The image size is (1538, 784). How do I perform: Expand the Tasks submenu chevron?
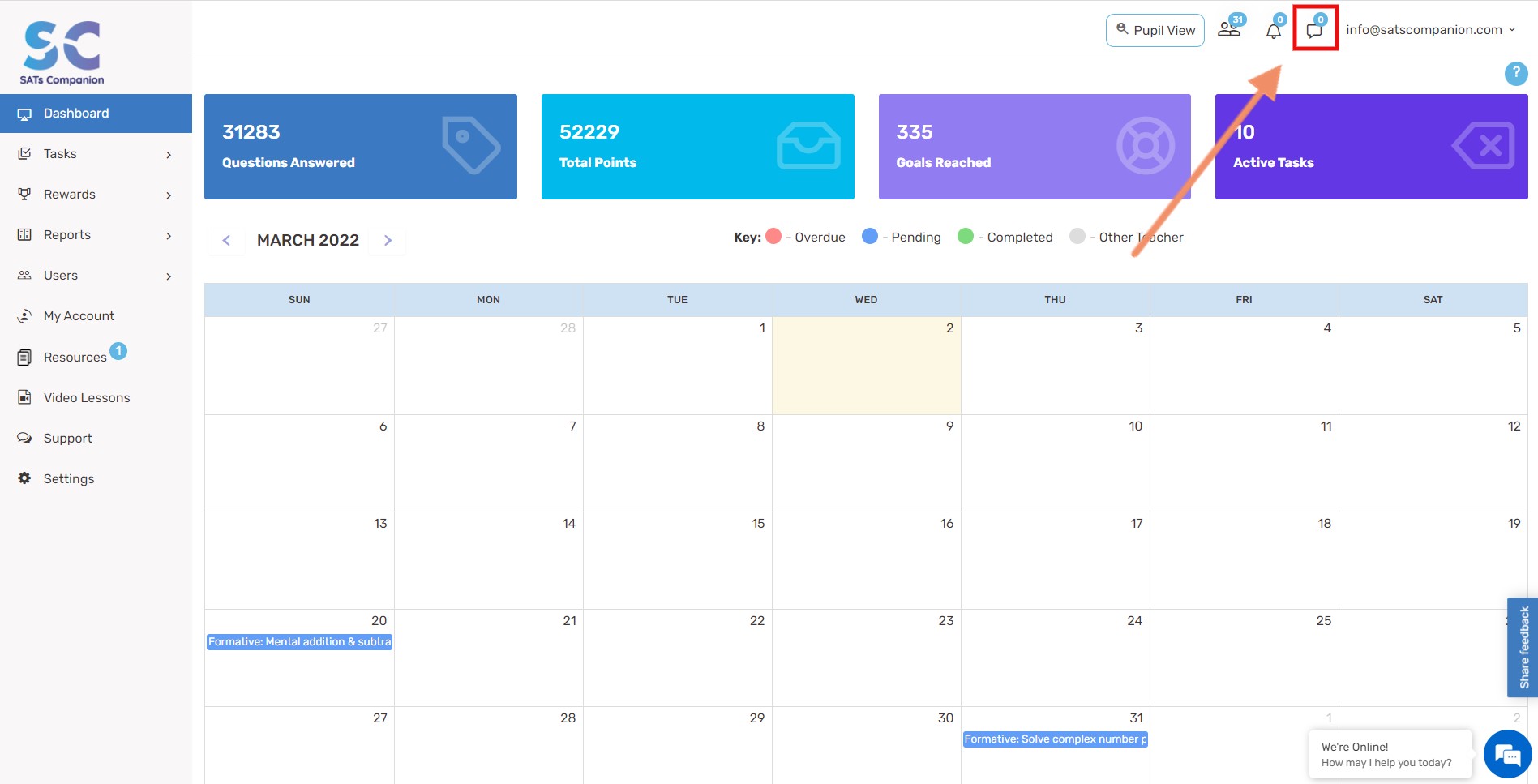169,155
